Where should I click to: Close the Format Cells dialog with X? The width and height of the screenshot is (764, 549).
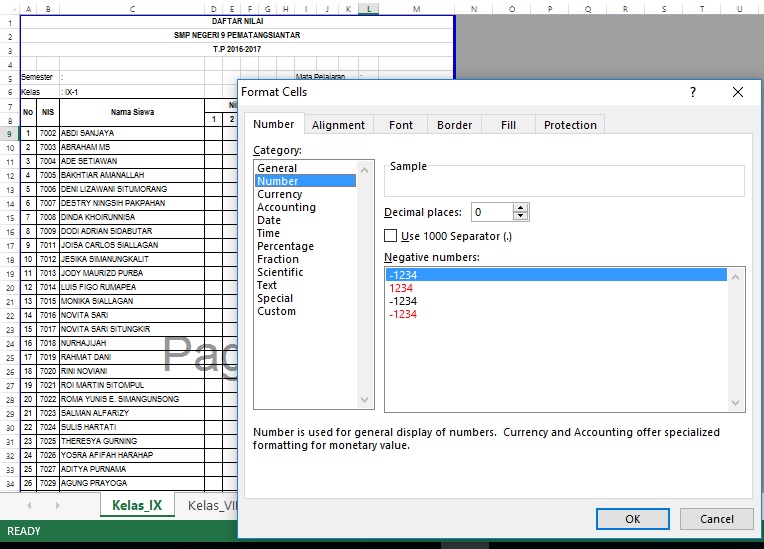[738, 92]
